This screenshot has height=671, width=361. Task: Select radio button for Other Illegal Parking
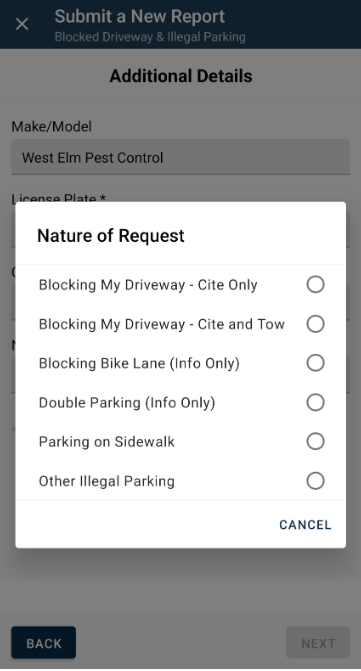(x=315, y=481)
